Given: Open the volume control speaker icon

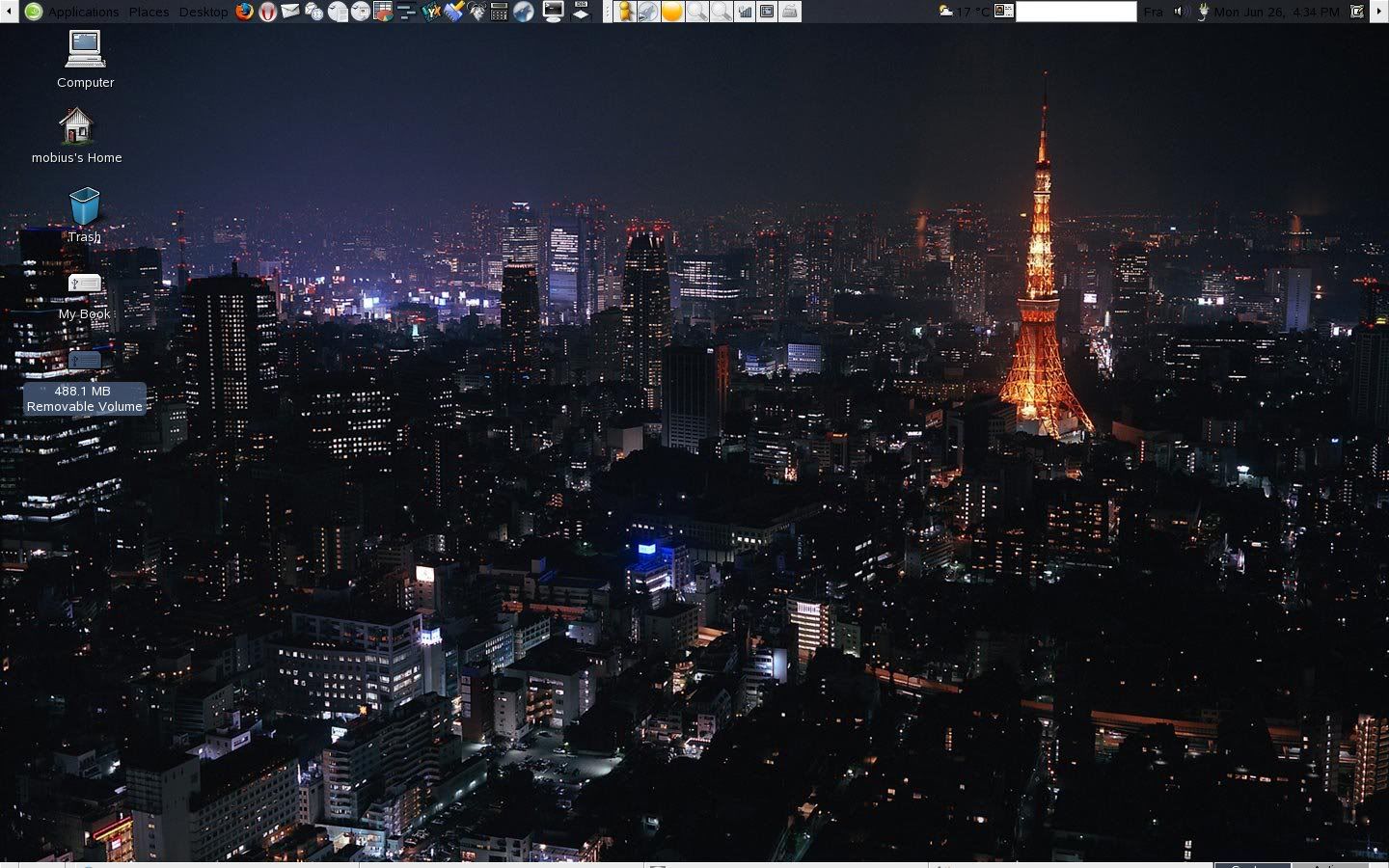Looking at the screenshot, I should 1181,12.
